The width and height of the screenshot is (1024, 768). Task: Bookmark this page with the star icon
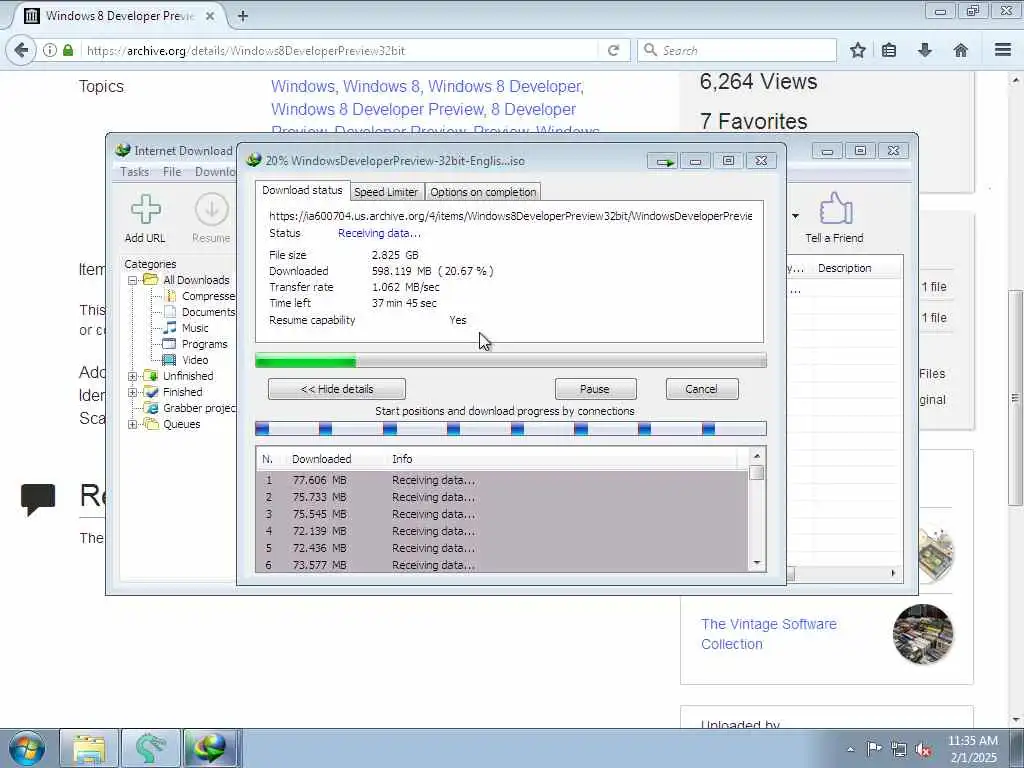point(857,50)
